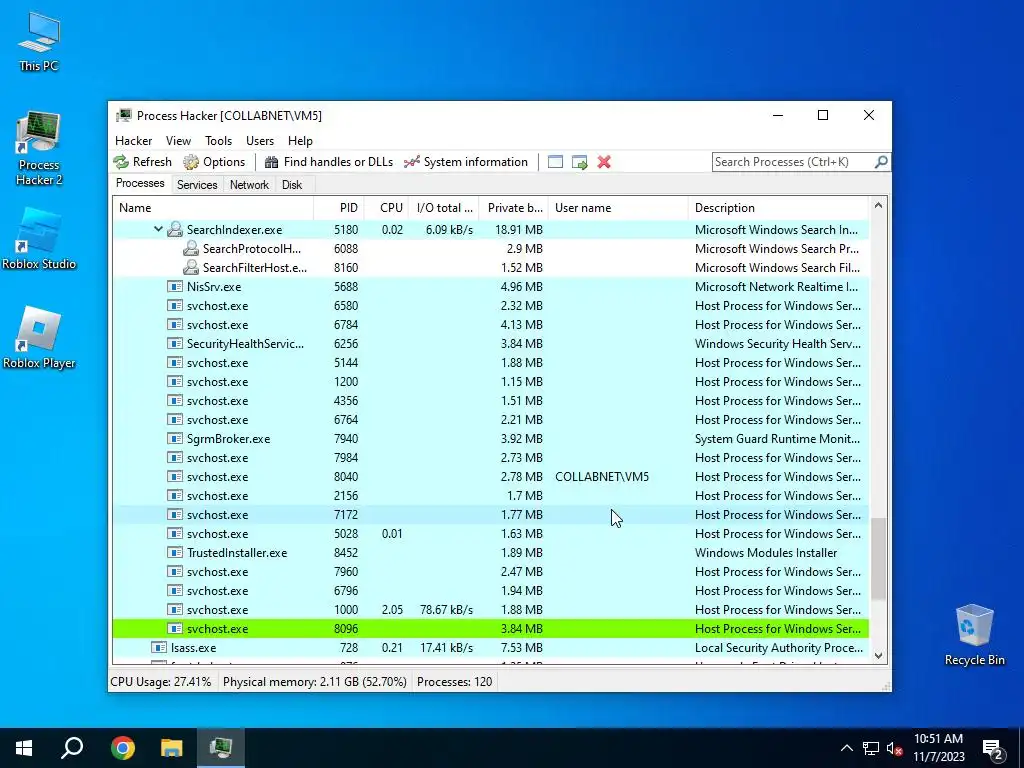Click the scrollbar down arrow
This screenshot has height=768, width=1024.
point(878,655)
